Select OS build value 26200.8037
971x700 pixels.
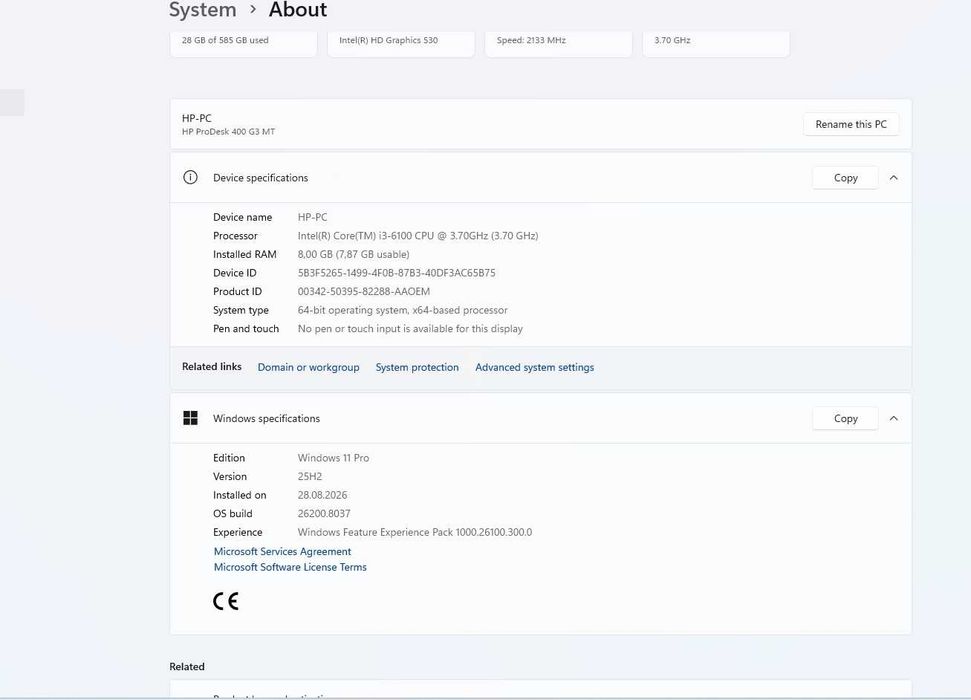pos(324,514)
